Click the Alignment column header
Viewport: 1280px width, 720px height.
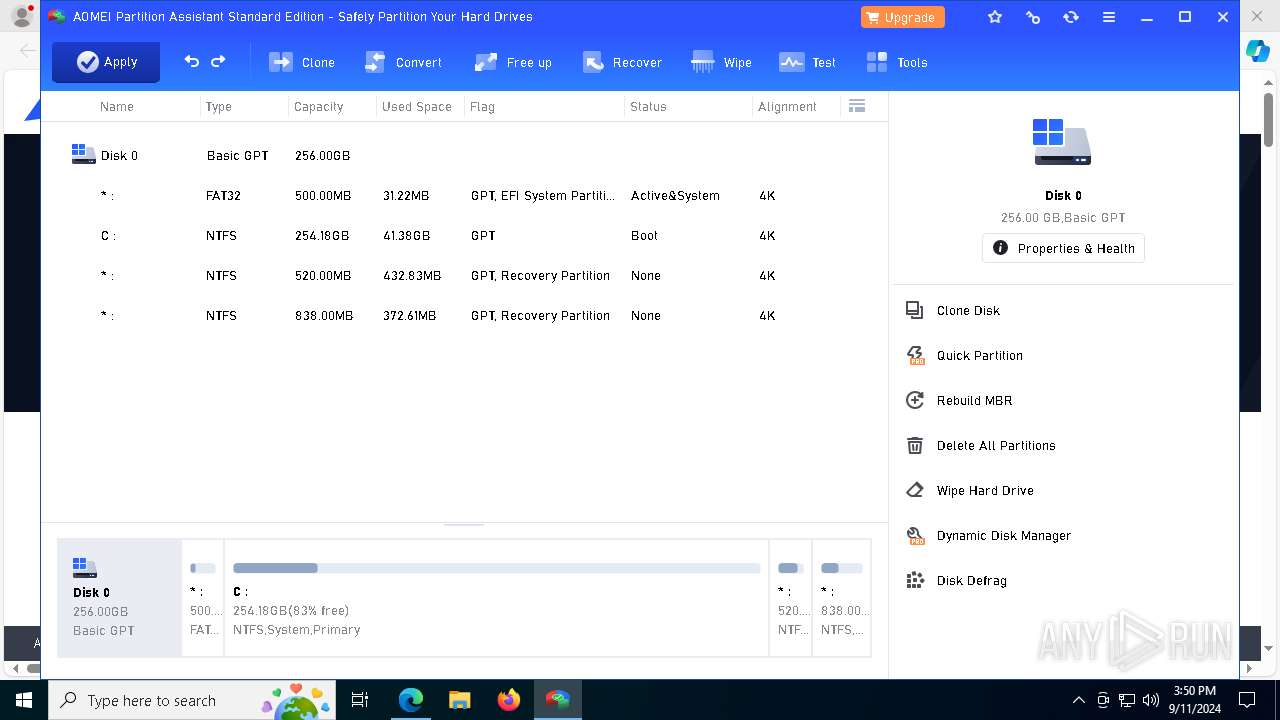(x=787, y=107)
